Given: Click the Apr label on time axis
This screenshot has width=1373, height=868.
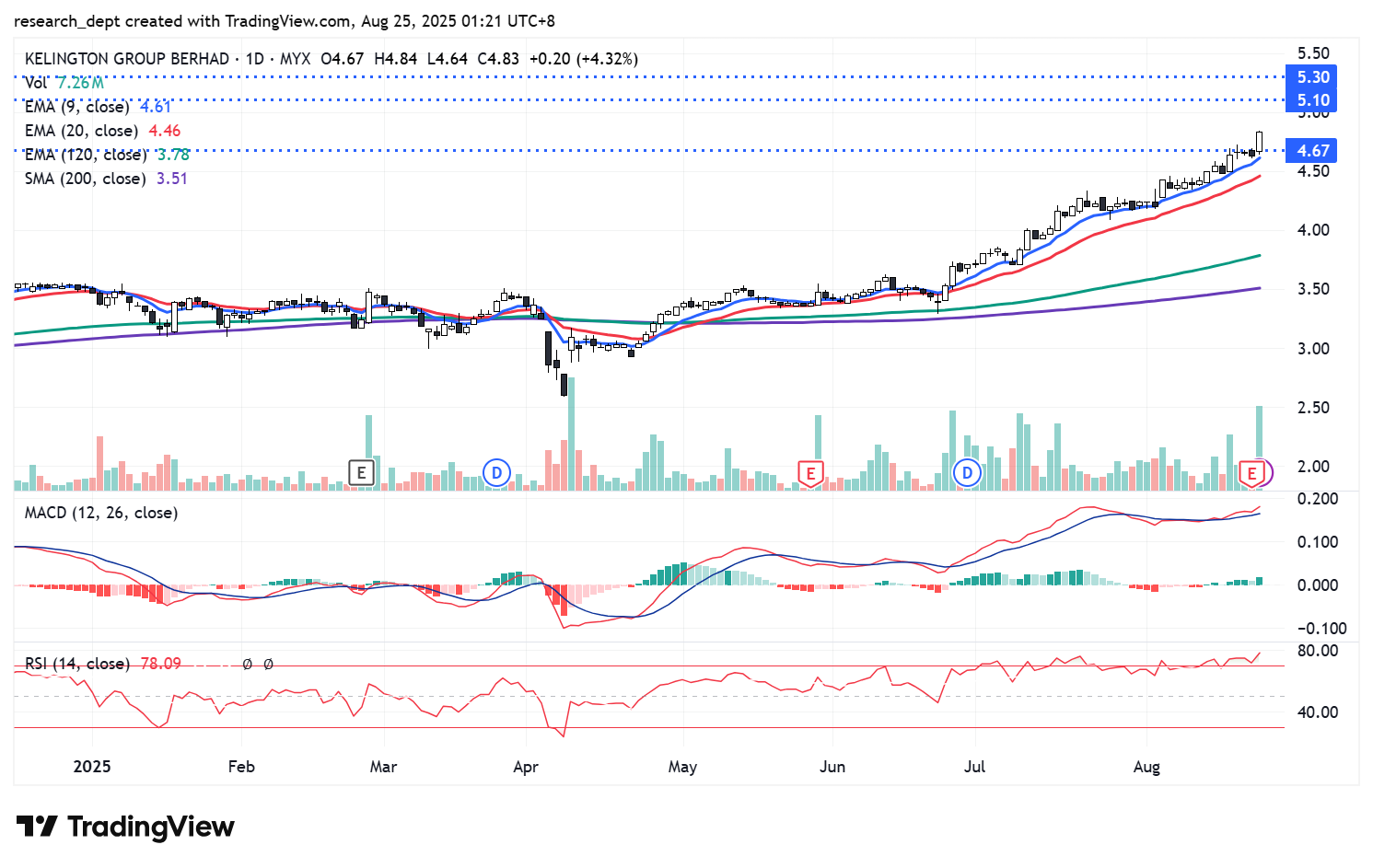Looking at the screenshot, I should [x=526, y=768].
